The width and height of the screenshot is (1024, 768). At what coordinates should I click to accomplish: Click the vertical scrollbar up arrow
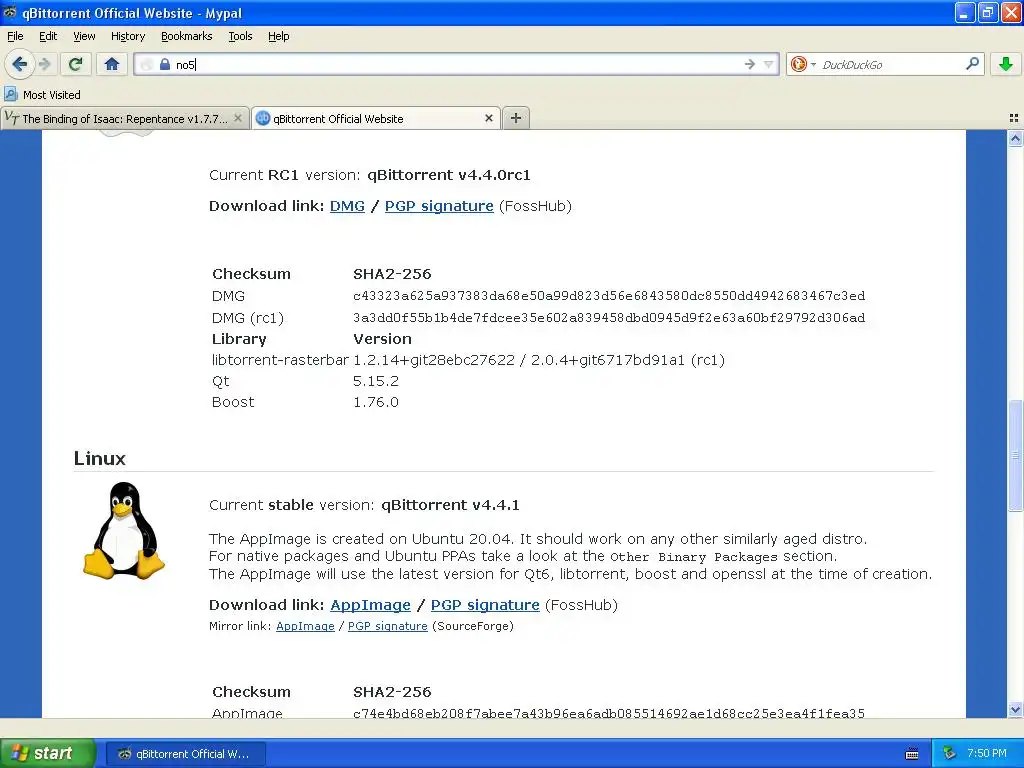coord(1015,138)
